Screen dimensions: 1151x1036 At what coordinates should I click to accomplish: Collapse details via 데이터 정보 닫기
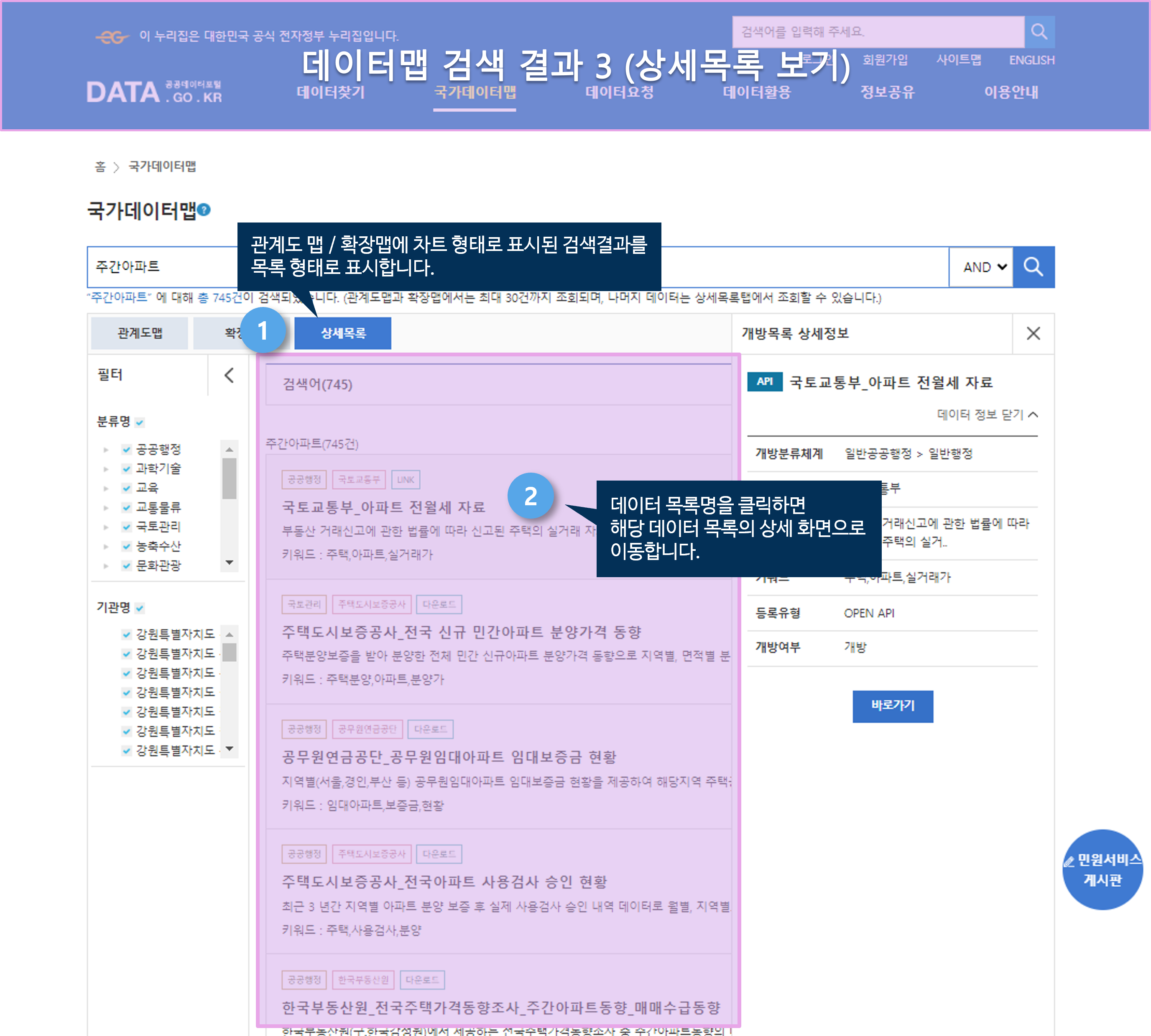tap(987, 414)
